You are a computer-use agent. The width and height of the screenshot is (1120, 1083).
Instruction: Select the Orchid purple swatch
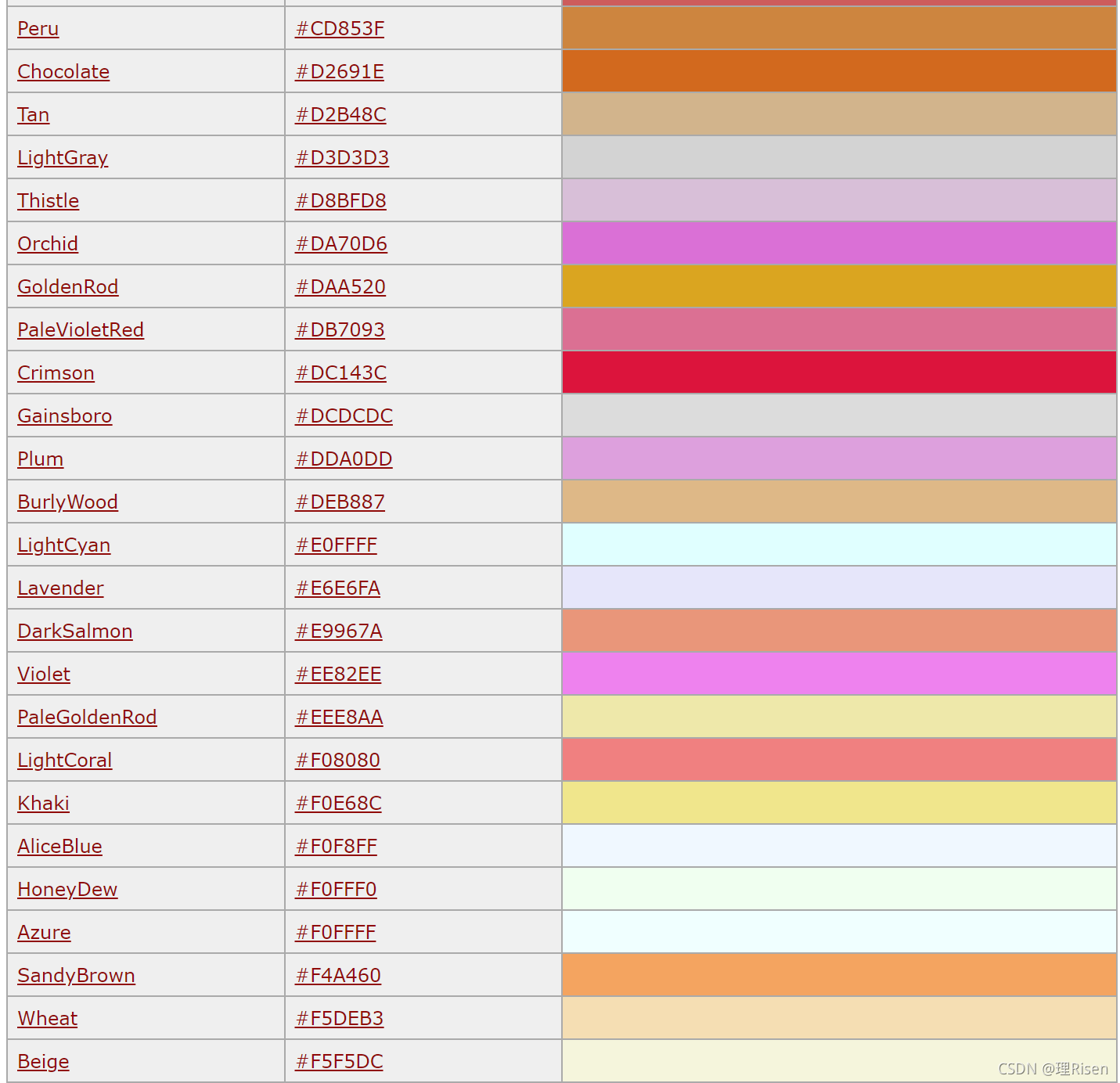coord(839,243)
